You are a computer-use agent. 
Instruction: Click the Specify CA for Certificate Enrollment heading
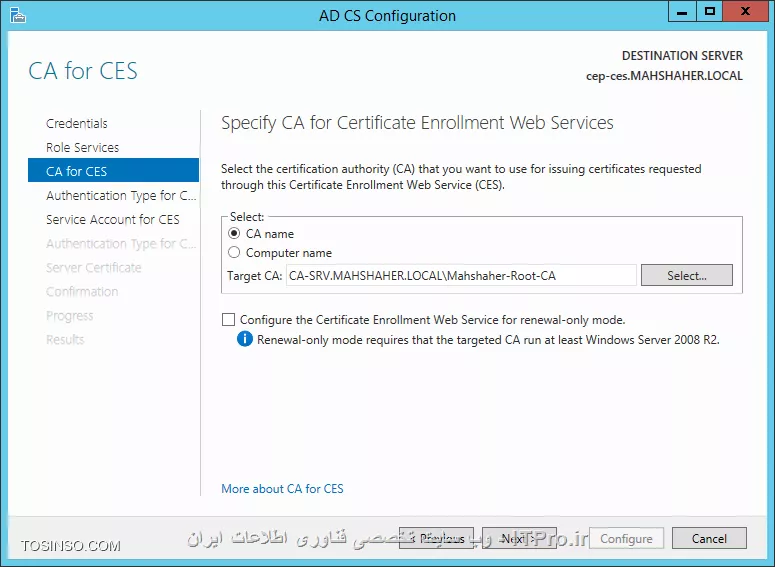click(417, 123)
